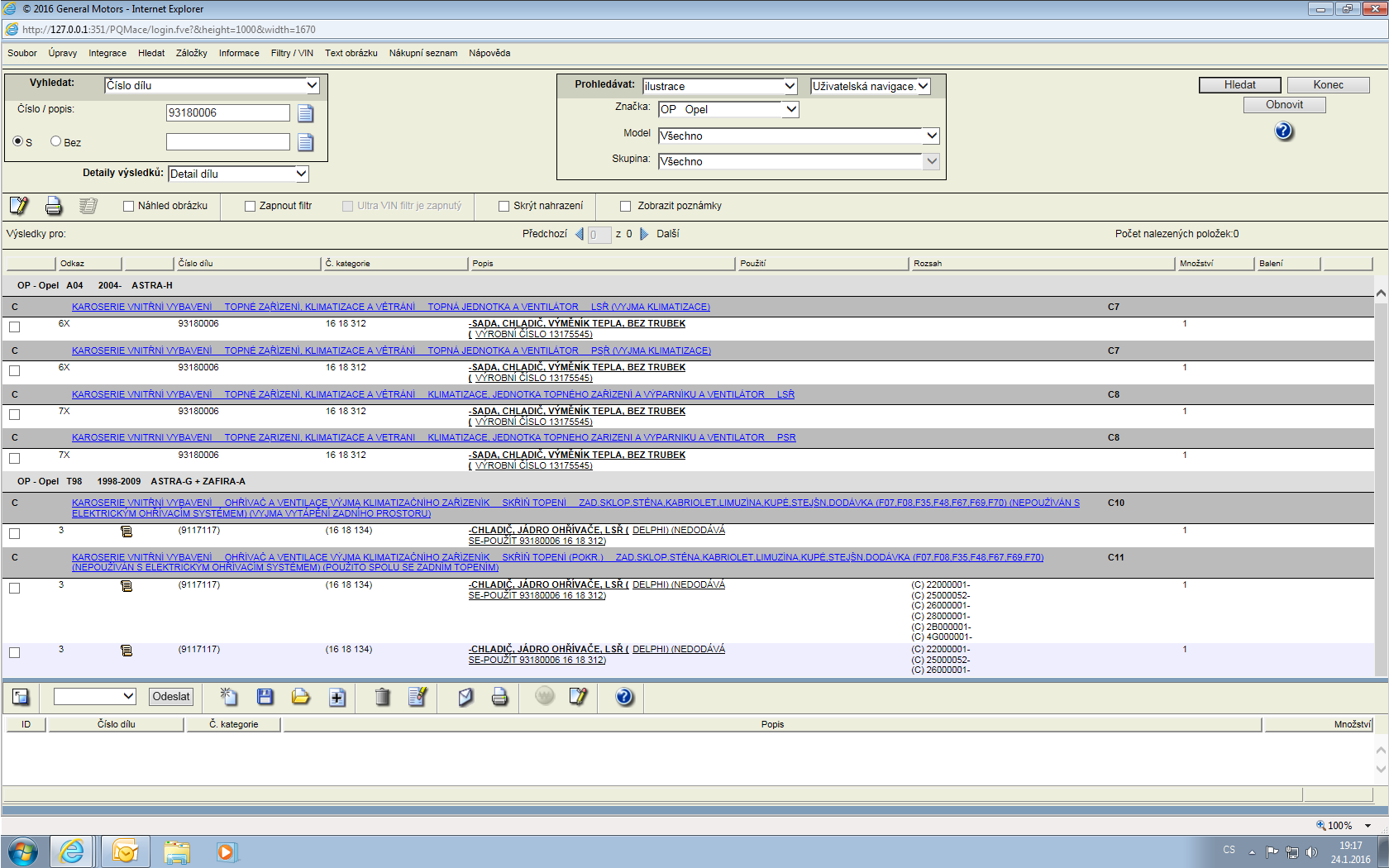1389x868 pixels.
Task: Click the note icon beside part 9117117
Action: coord(126,532)
